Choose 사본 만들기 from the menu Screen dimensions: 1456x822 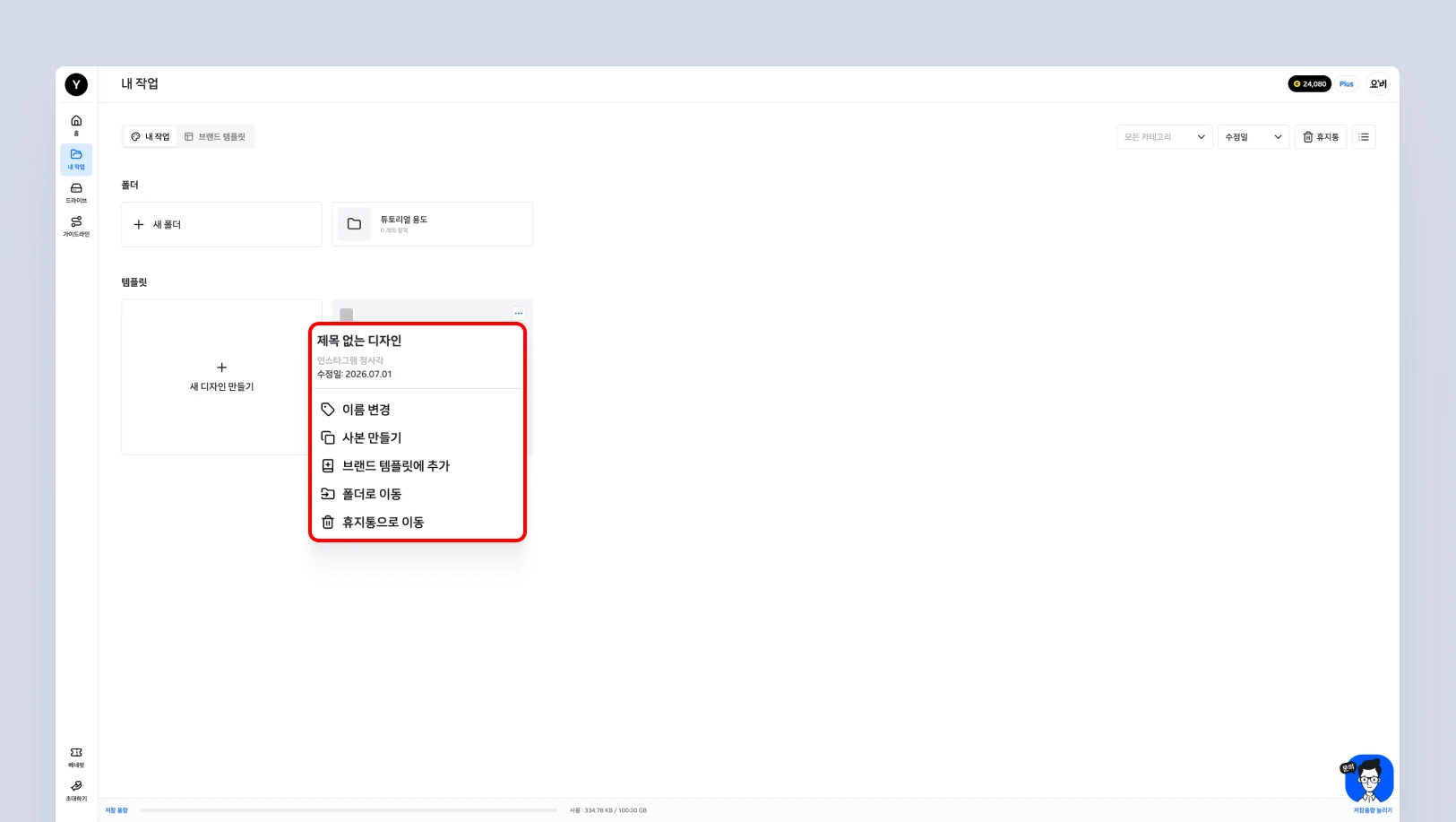[x=418, y=437]
